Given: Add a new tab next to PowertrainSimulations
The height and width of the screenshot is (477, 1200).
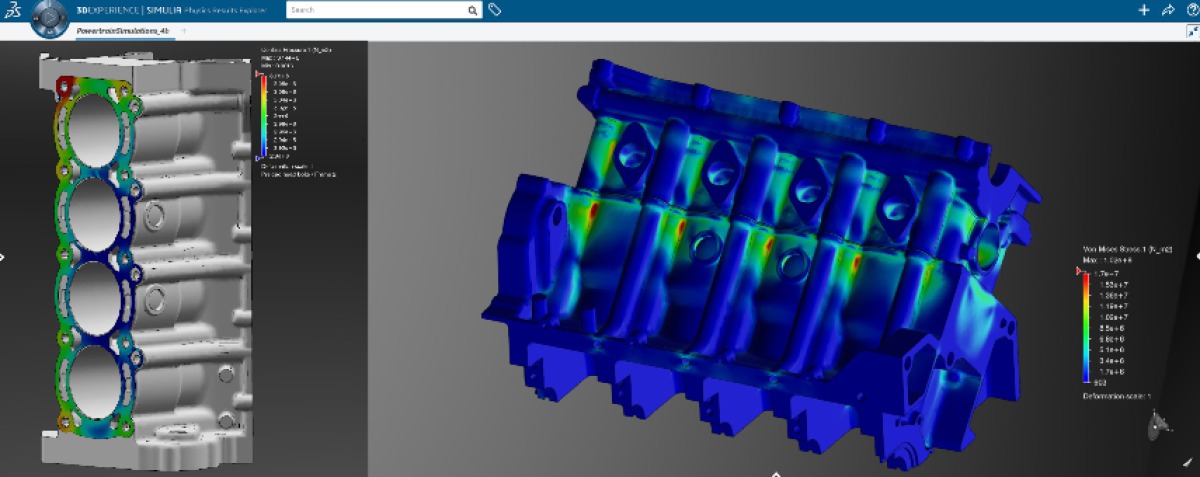Looking at the screenshot, I should point(183,32).
